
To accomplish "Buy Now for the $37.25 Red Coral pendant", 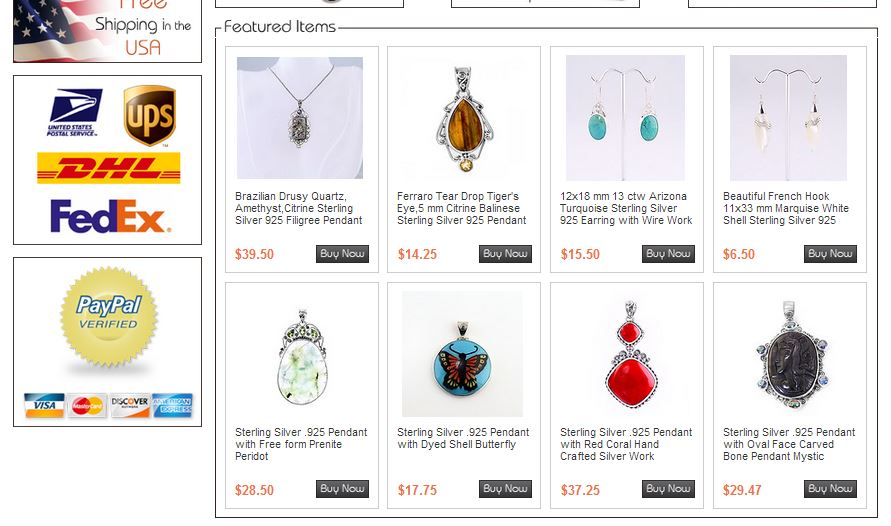I will [668, 489].
